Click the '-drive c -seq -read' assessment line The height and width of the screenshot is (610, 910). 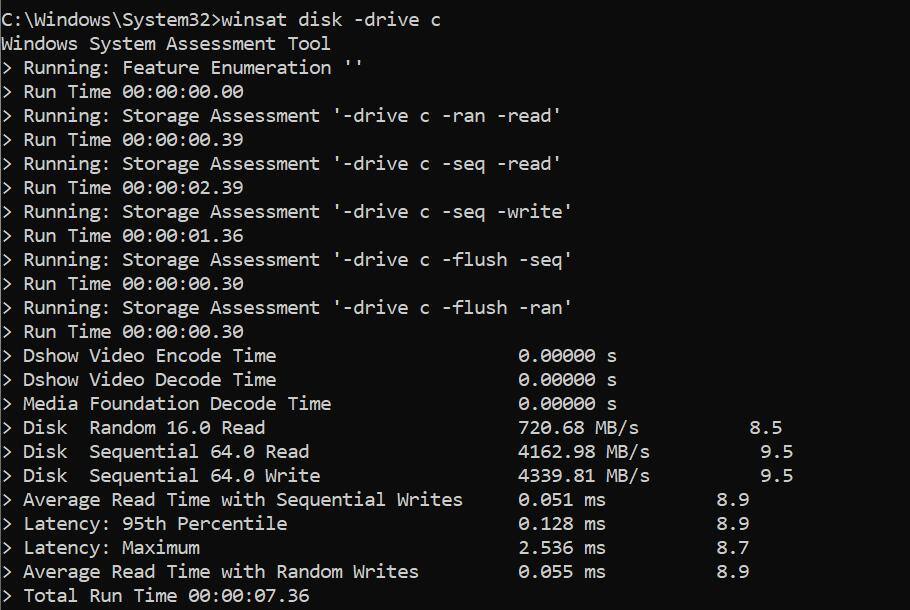tap(292, 163)
